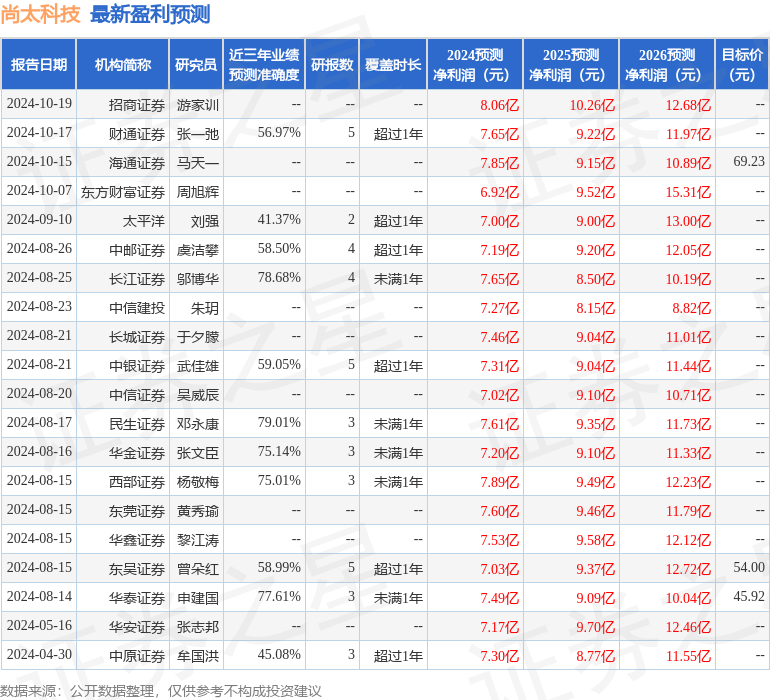Image resolution: width=770 pixels, height=700 pixels.
Task: Select researcher 张一弛
Action: pyautogui.click(x=197, y=134)
